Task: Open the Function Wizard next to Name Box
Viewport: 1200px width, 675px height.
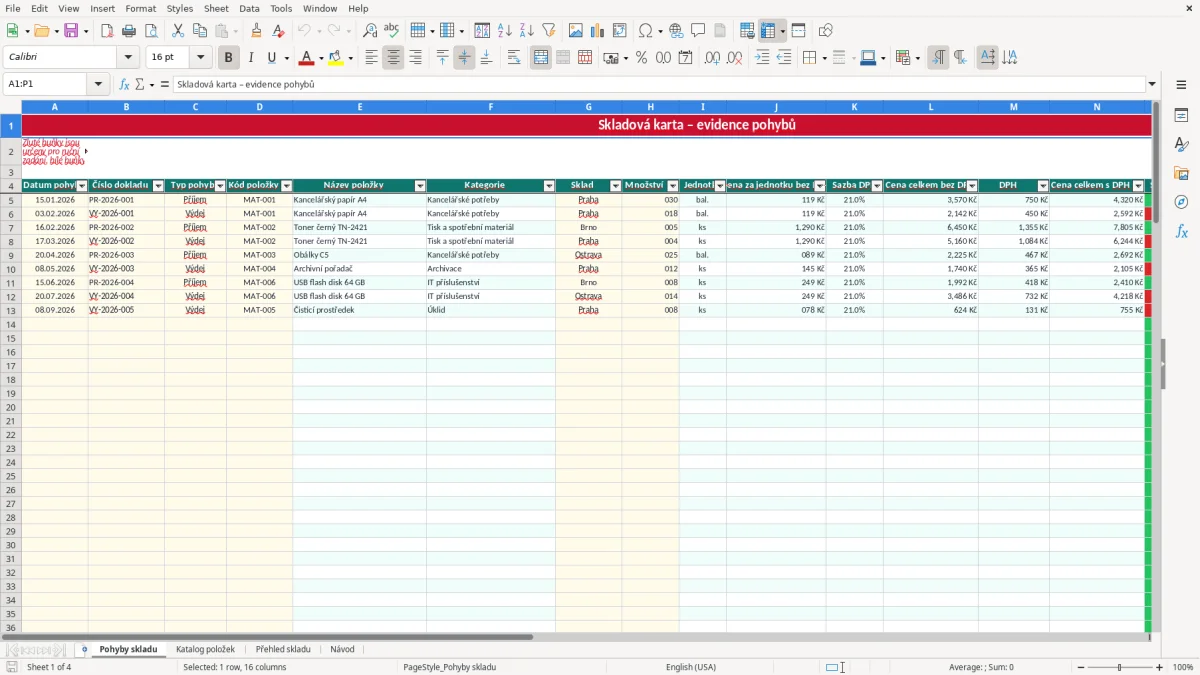Action: (x=125, y=85)
